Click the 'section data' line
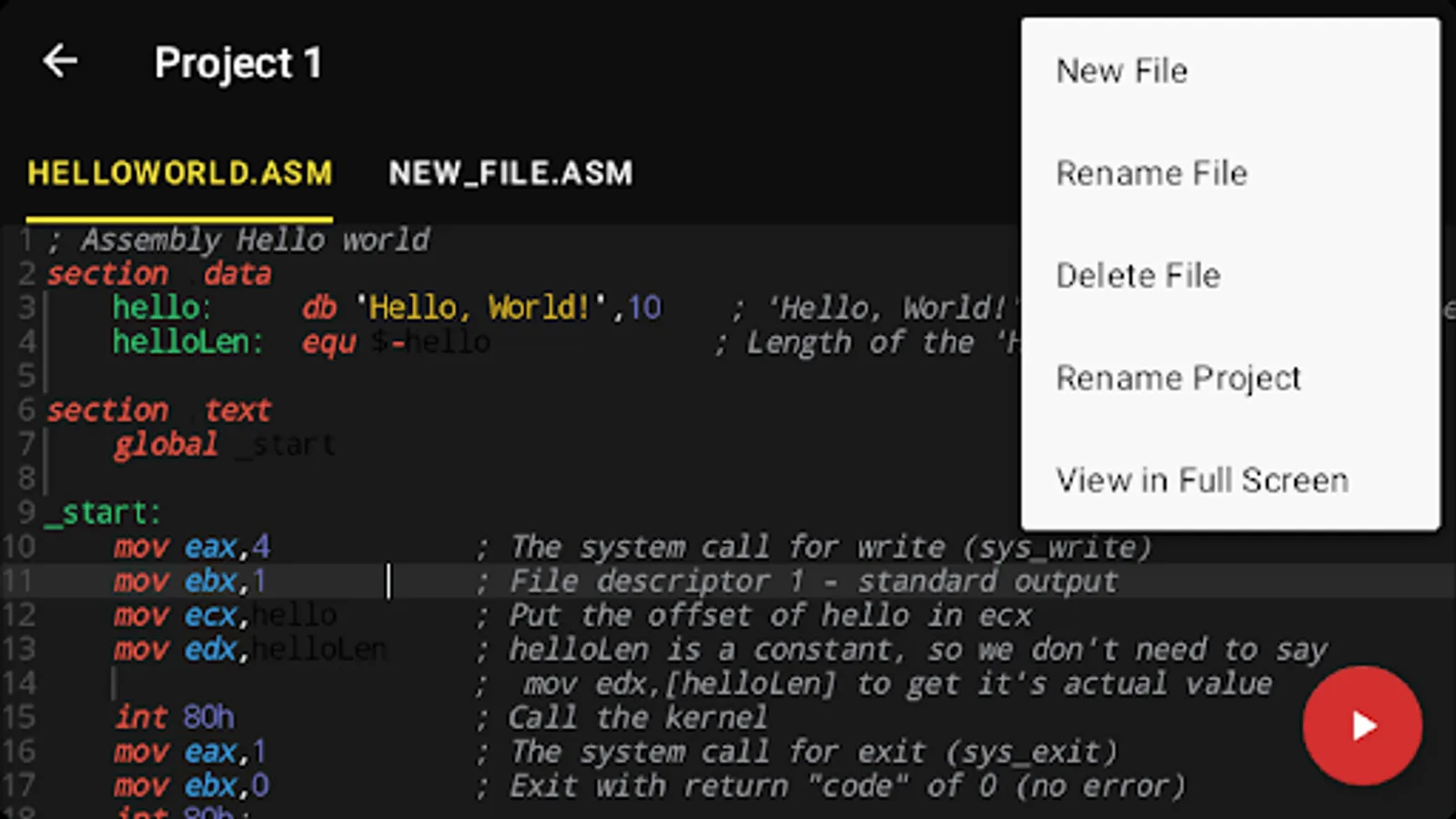Screen dimensions: 1456x819 click(159, 274)
